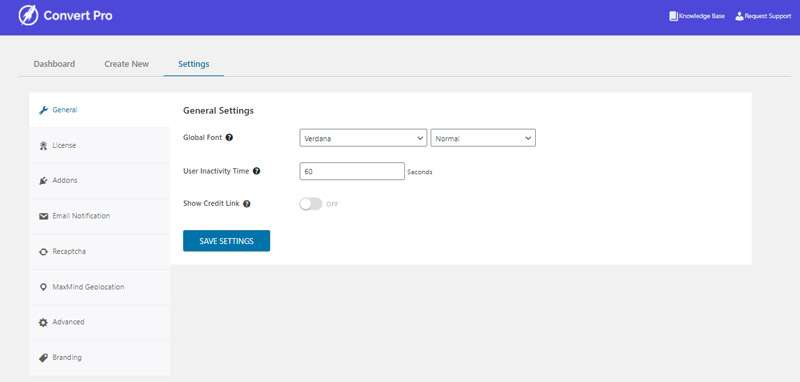
Task: Switch to the Dashboard tab
Action: (x=54, y=64)
